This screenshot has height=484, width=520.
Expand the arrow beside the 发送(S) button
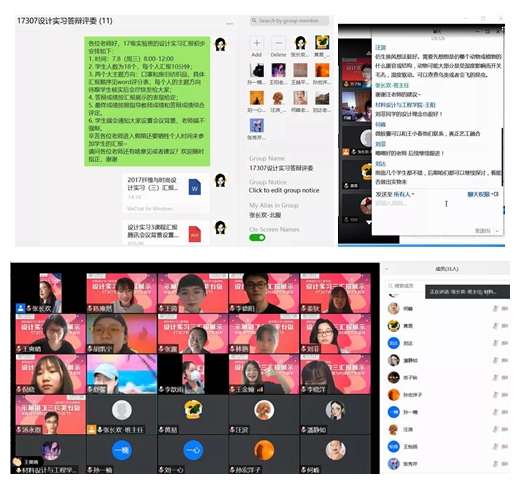(x=497, y=231)
